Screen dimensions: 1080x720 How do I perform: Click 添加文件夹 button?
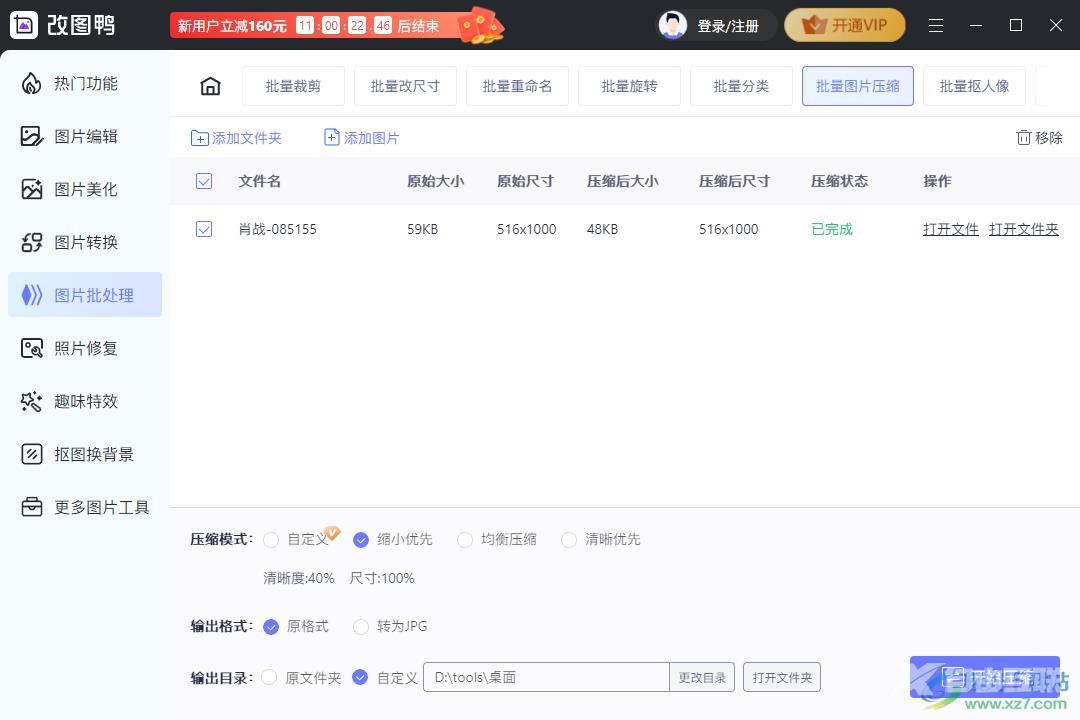[236, 138]
